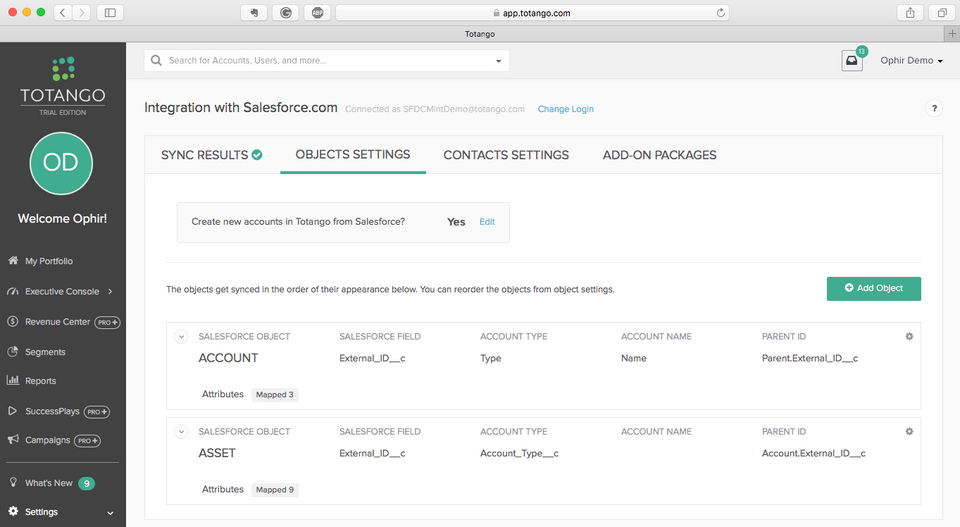
Task: Open the Ophir Demo user menu
Action: pos(911,60)
